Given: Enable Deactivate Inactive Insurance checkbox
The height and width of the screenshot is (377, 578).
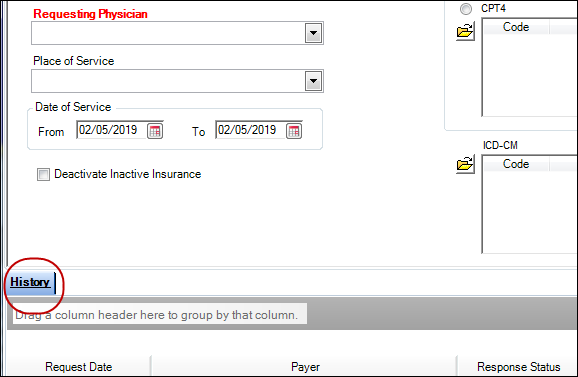Looking at the screenshot, I should click(x=43, y=174).
